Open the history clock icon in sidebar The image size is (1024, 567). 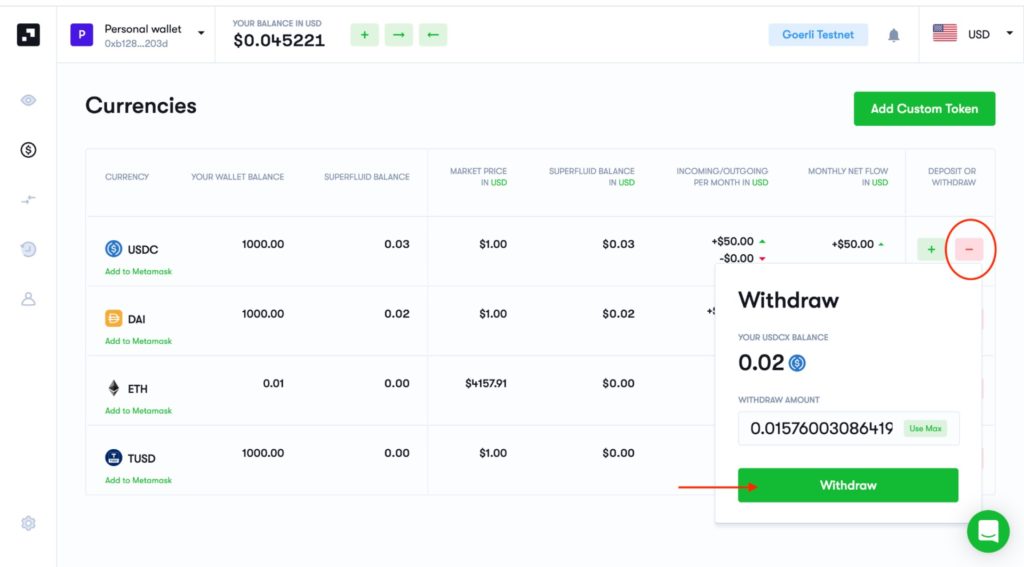pos(28,249)
